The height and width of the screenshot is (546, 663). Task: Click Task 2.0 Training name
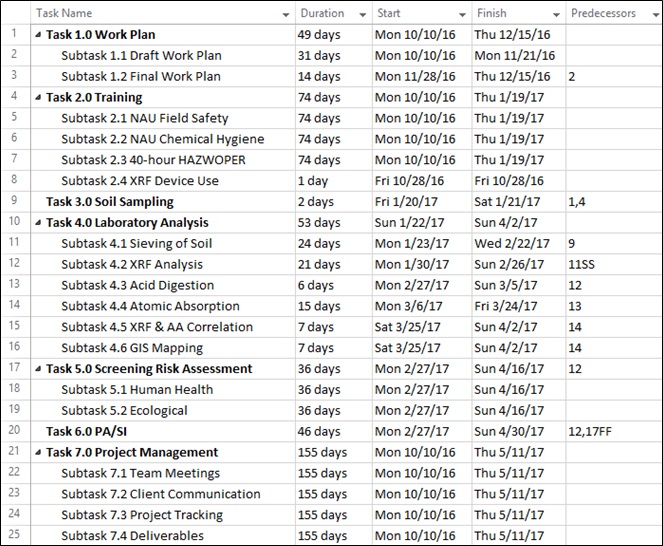point(94,98)
